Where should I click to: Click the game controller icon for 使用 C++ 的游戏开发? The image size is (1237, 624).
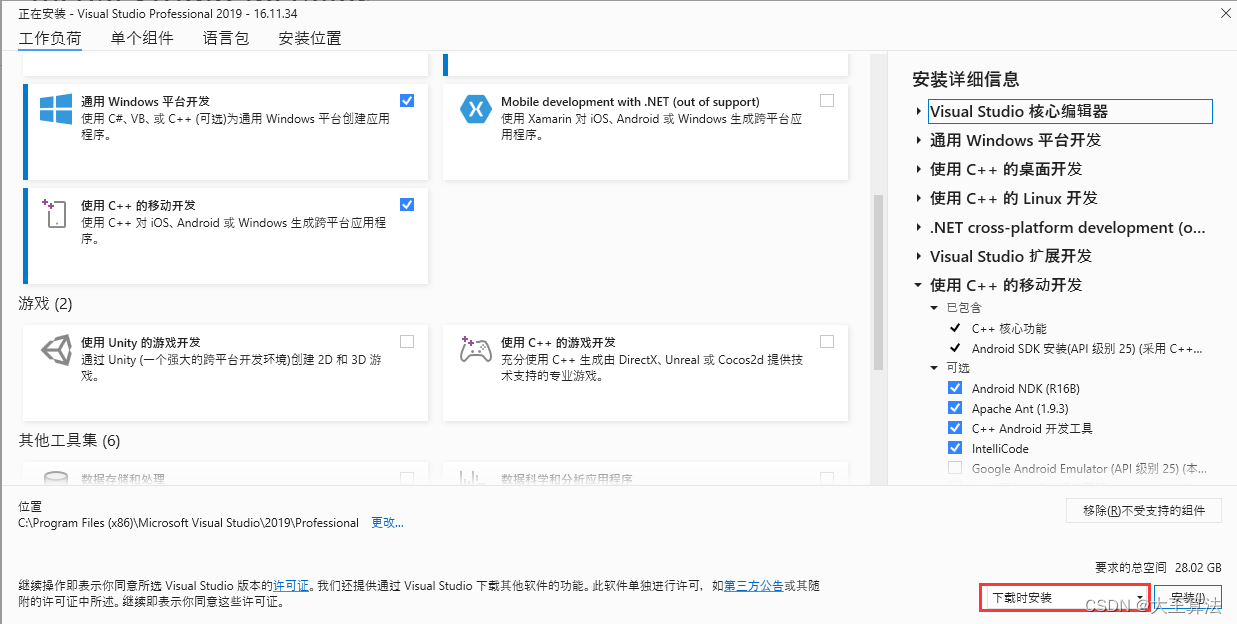(475, 349)
